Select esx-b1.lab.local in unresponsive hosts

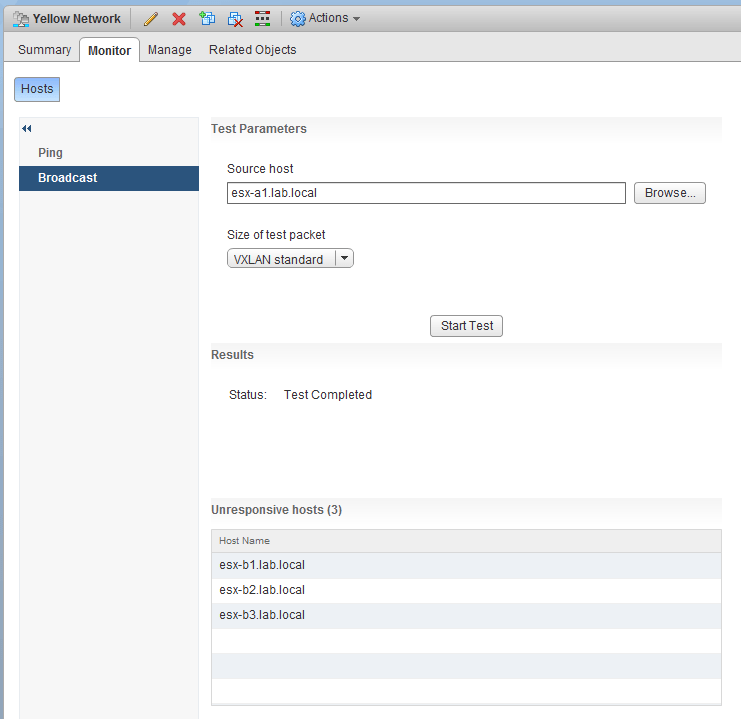(262, 565)
